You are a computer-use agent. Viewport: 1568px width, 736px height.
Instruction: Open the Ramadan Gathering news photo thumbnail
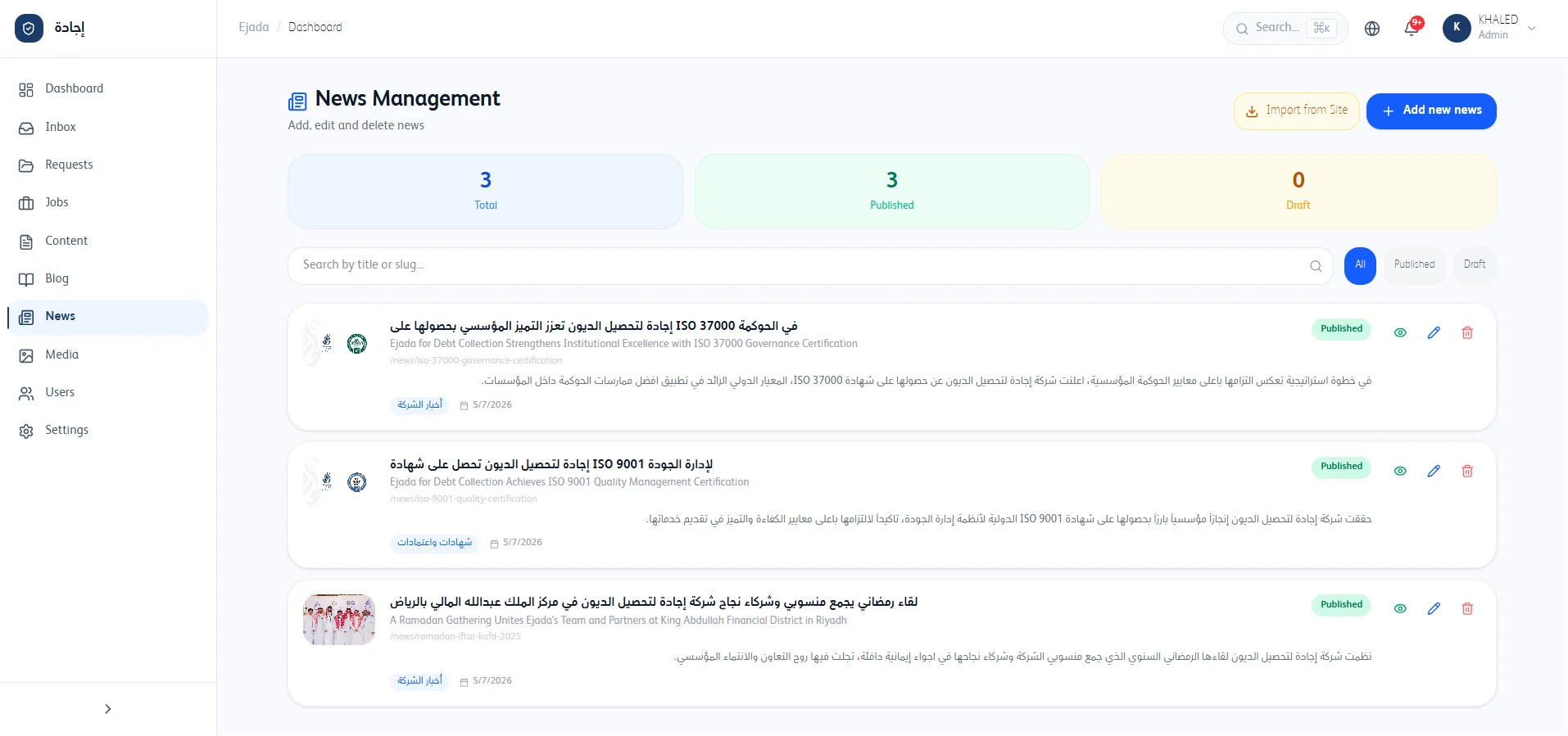[x=339, y=620]
